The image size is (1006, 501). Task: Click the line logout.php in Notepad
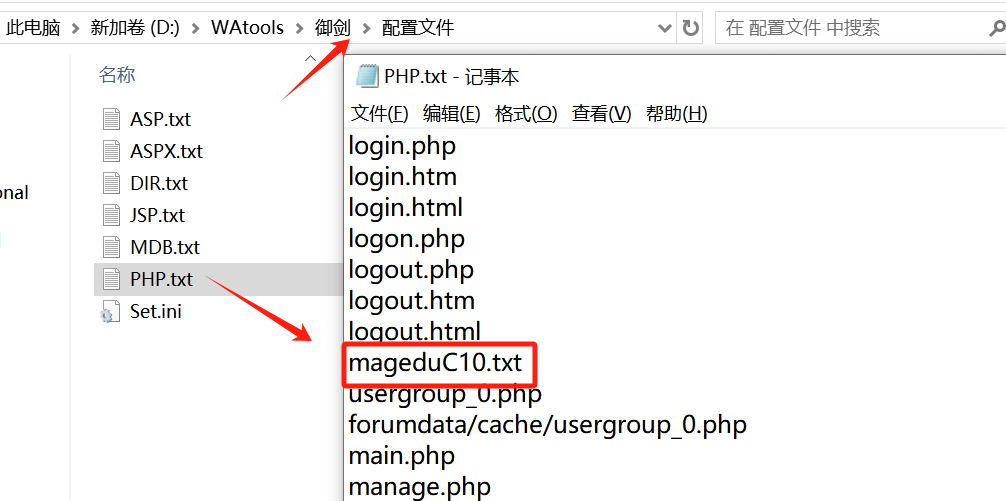point(411,269)
